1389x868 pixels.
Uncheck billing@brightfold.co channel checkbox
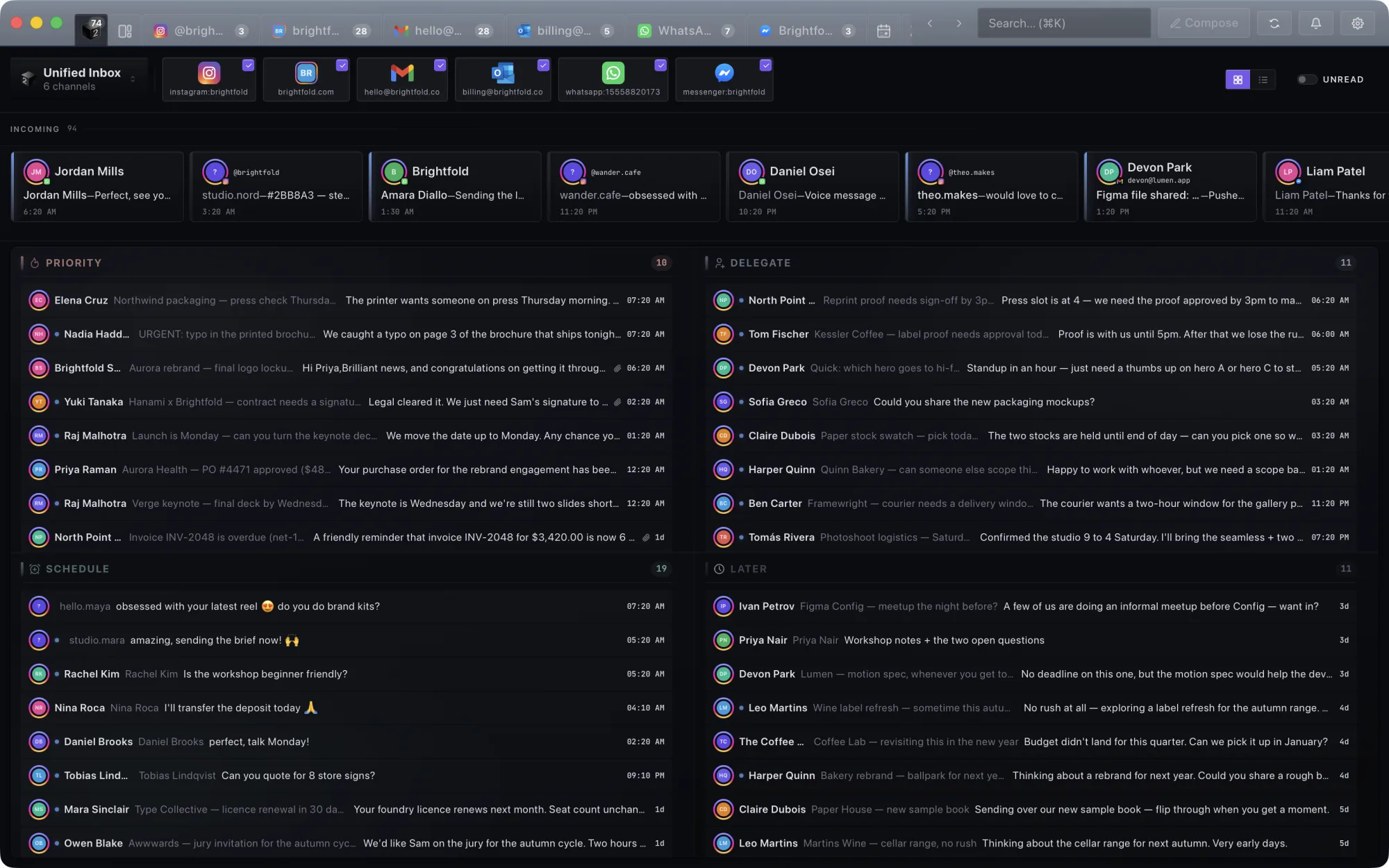point(543,65)
